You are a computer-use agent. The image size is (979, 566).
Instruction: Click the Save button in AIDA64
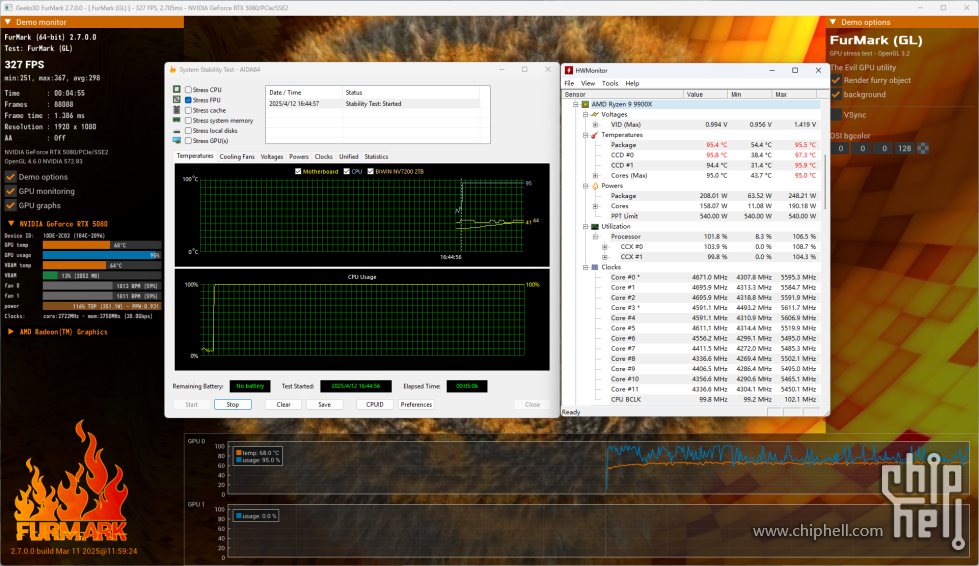click(325, 404)
